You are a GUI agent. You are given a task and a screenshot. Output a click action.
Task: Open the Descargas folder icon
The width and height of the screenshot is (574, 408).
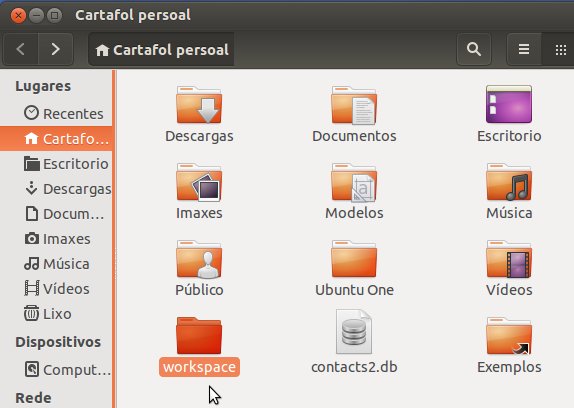(199, 105)
